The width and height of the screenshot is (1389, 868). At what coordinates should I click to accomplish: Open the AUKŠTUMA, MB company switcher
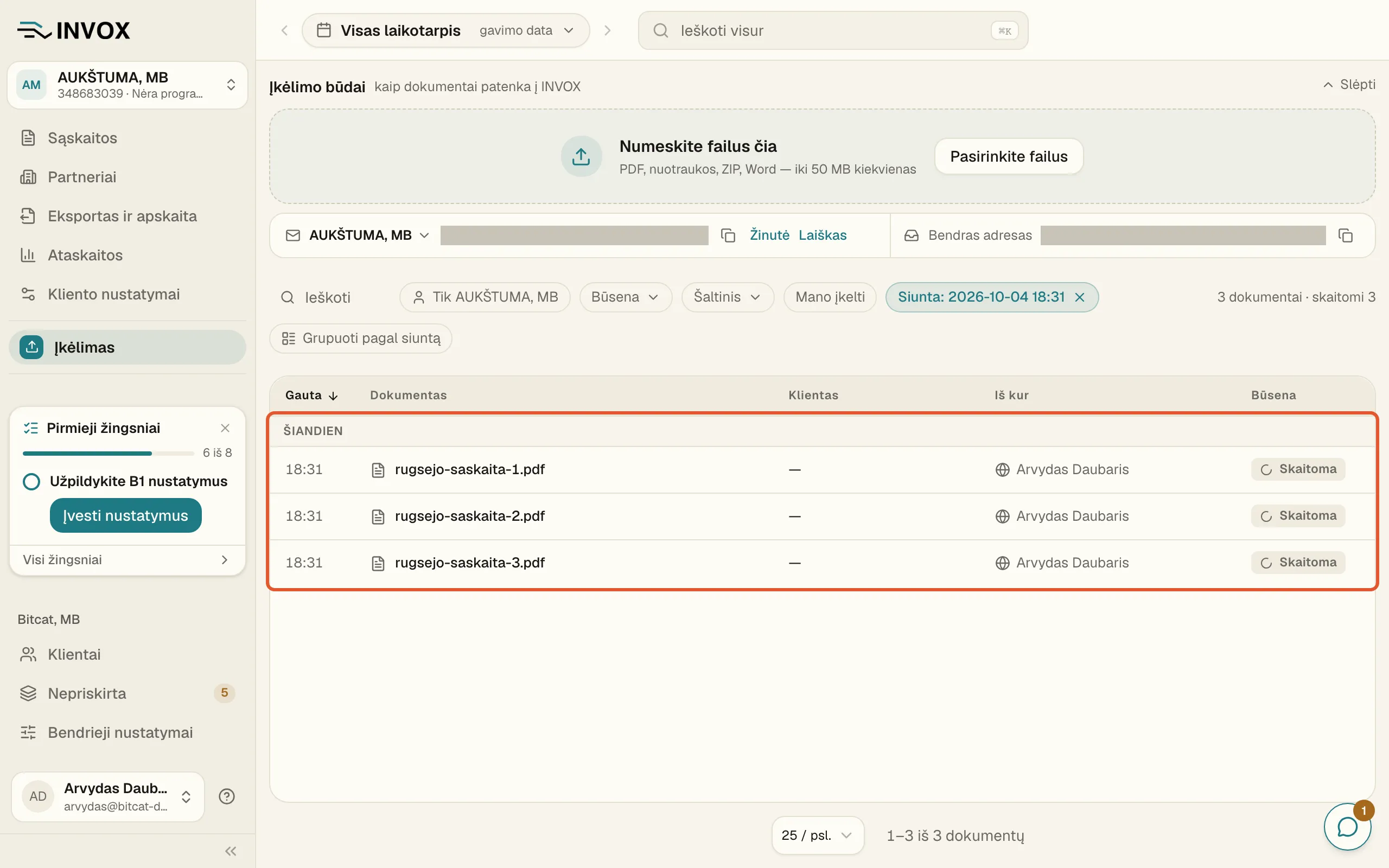(x=128, y=85)
